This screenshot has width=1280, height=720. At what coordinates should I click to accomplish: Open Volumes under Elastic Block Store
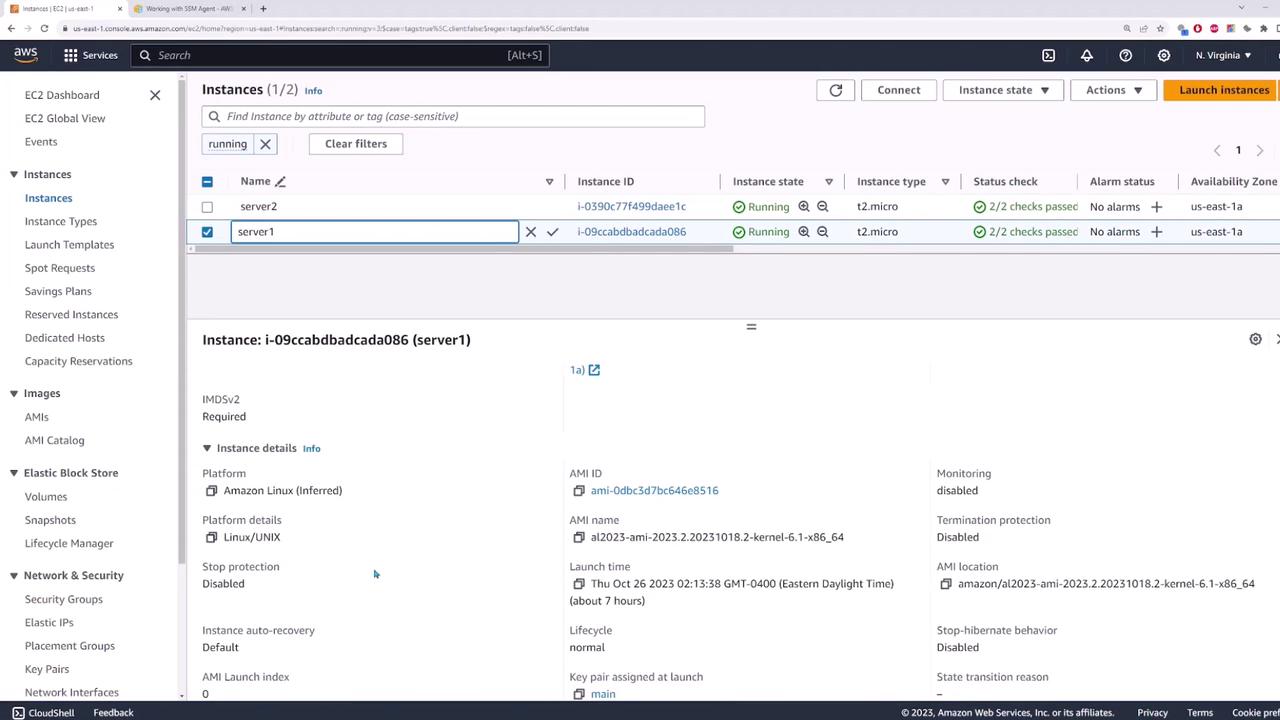[46, 497]
